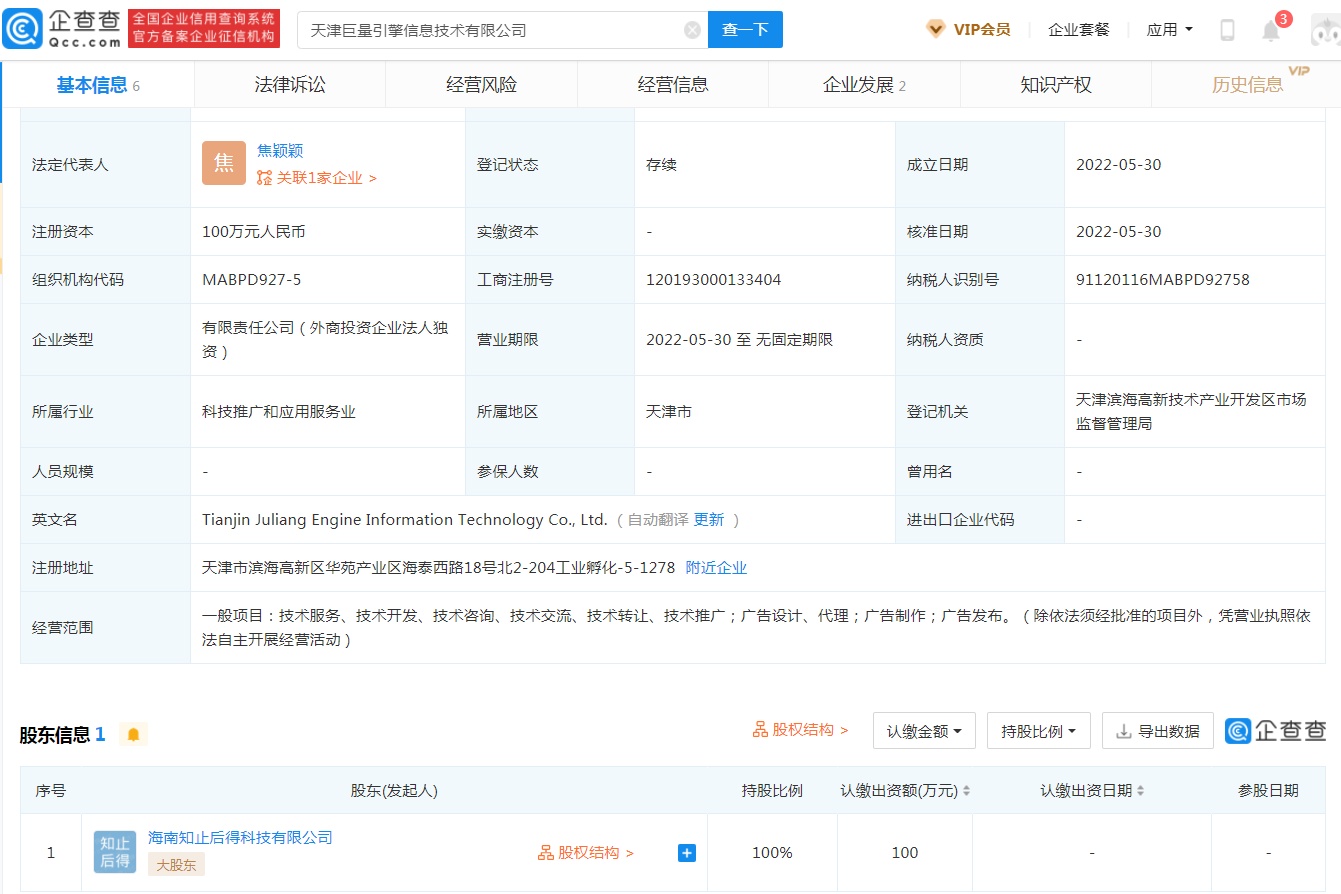Click the 焦 orange avatar tile

point(224,163)
